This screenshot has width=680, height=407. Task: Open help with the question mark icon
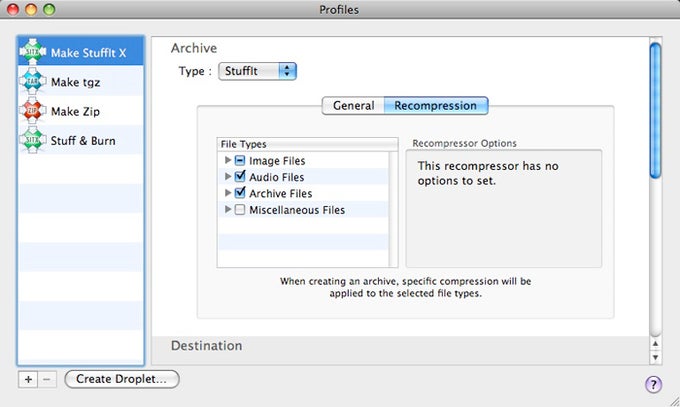point(653,384)
